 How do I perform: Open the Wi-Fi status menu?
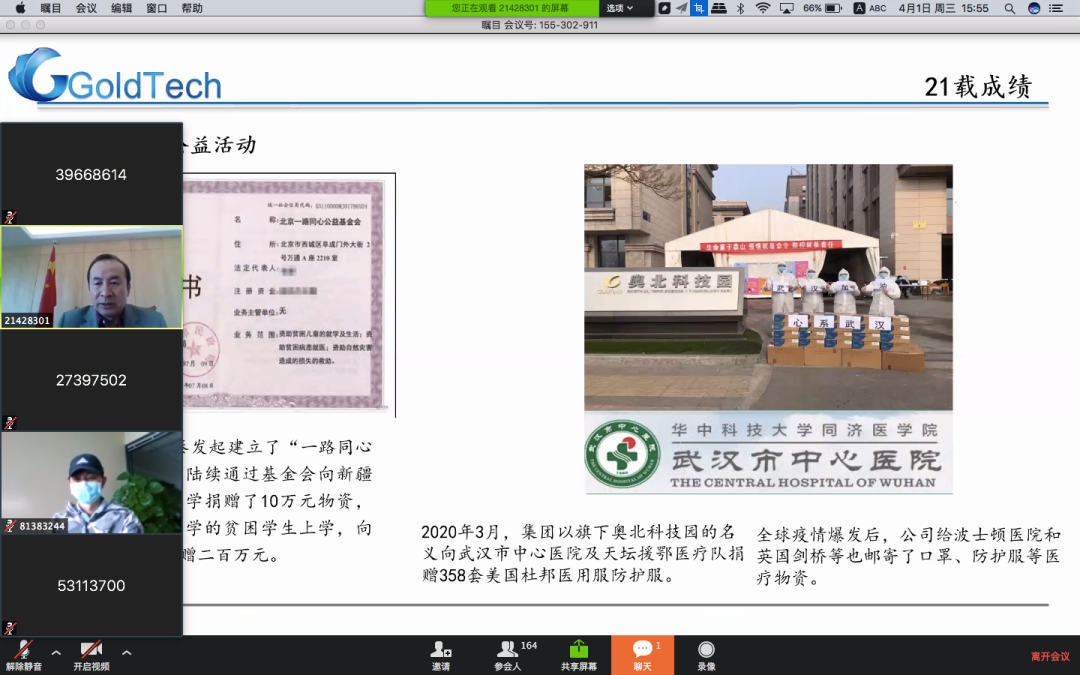tap(762, 8)
